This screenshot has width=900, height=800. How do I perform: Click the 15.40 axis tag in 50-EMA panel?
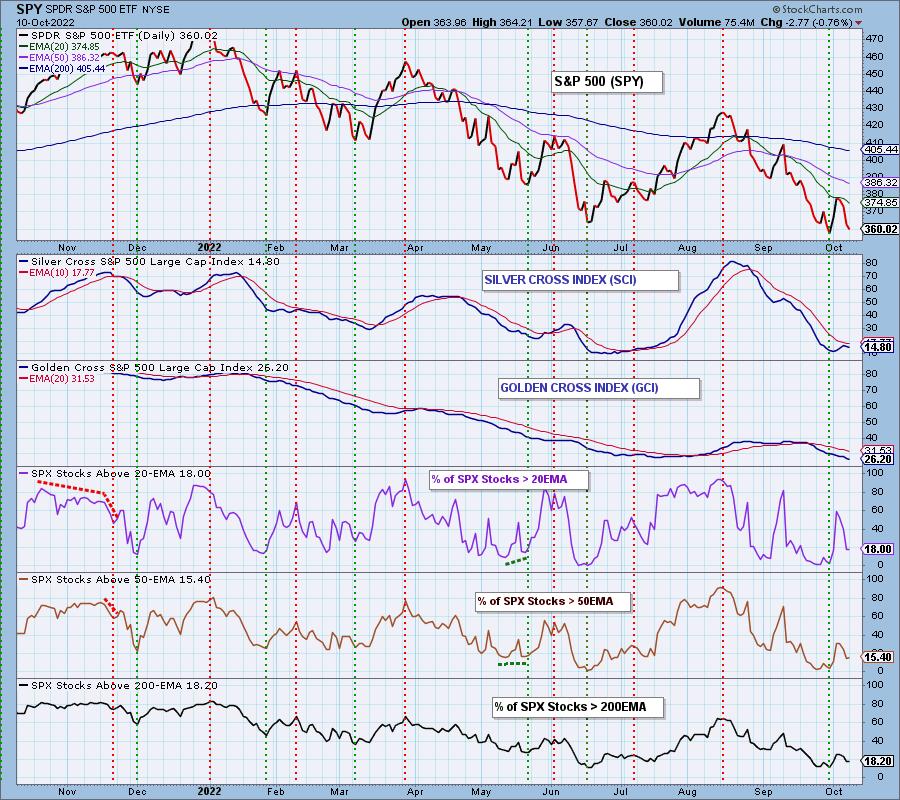click(x=880, y=658)
